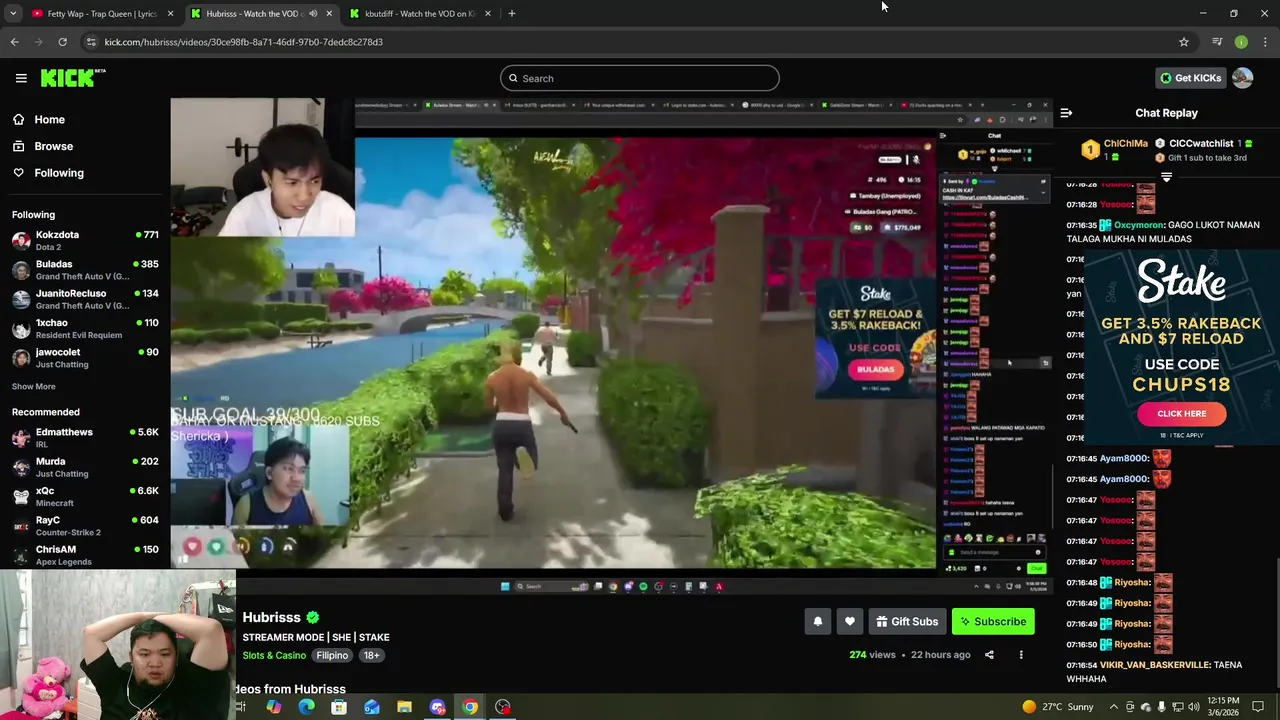Open a new browser tab

click(x=511, y=14)
